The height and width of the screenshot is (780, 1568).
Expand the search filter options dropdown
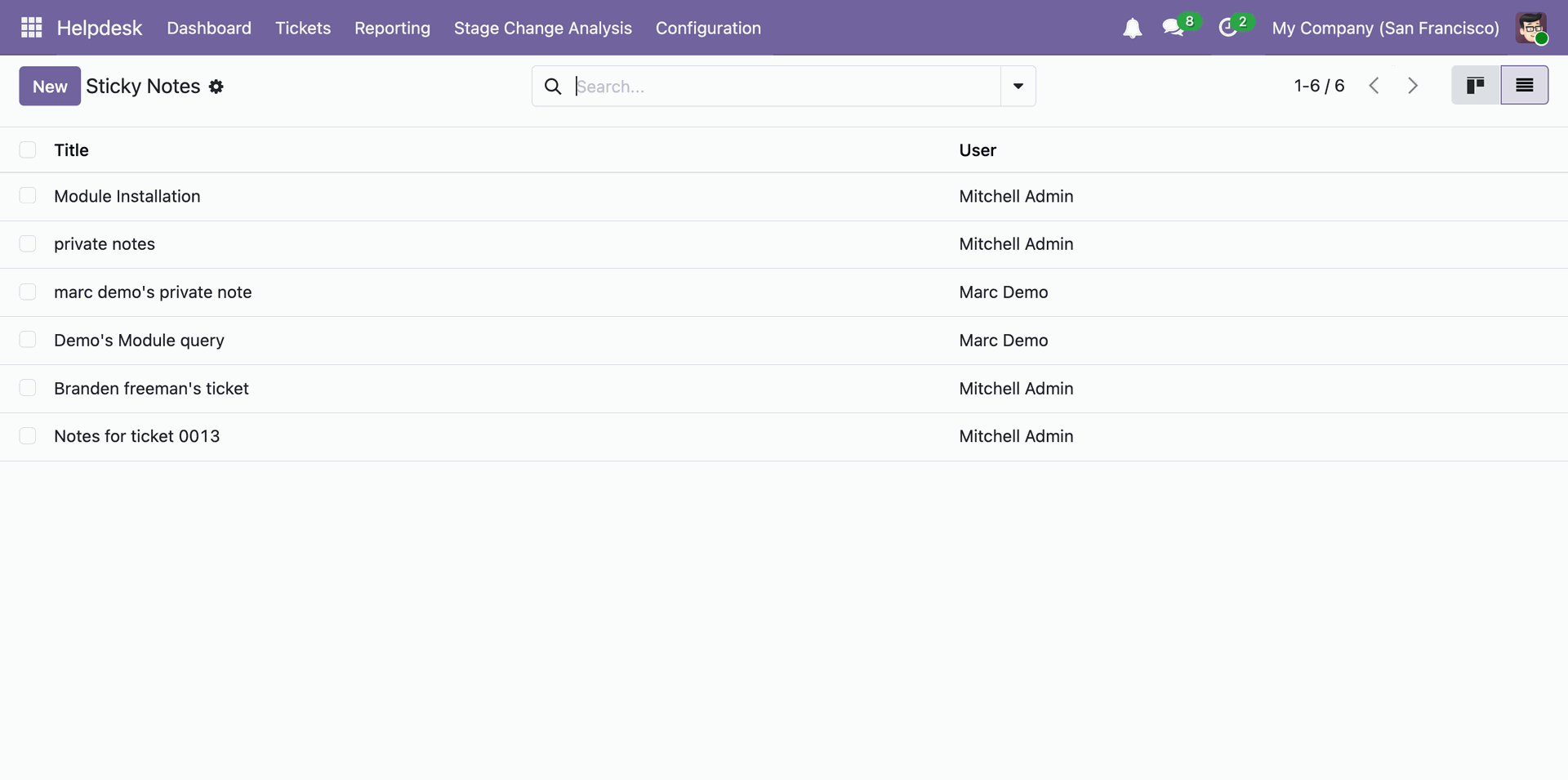click(x=1018, y=87)
